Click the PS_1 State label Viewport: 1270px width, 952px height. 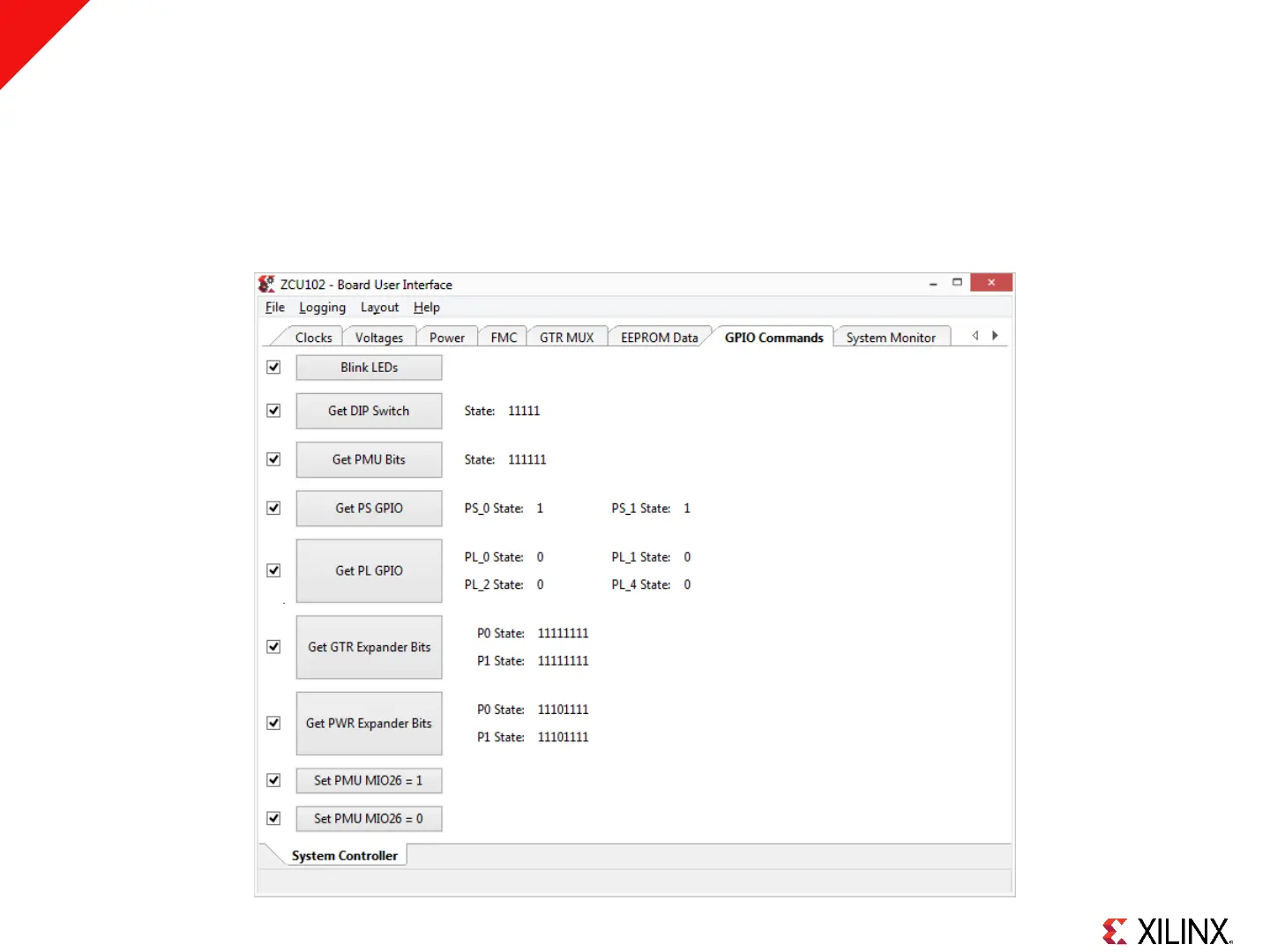[641, 509]
